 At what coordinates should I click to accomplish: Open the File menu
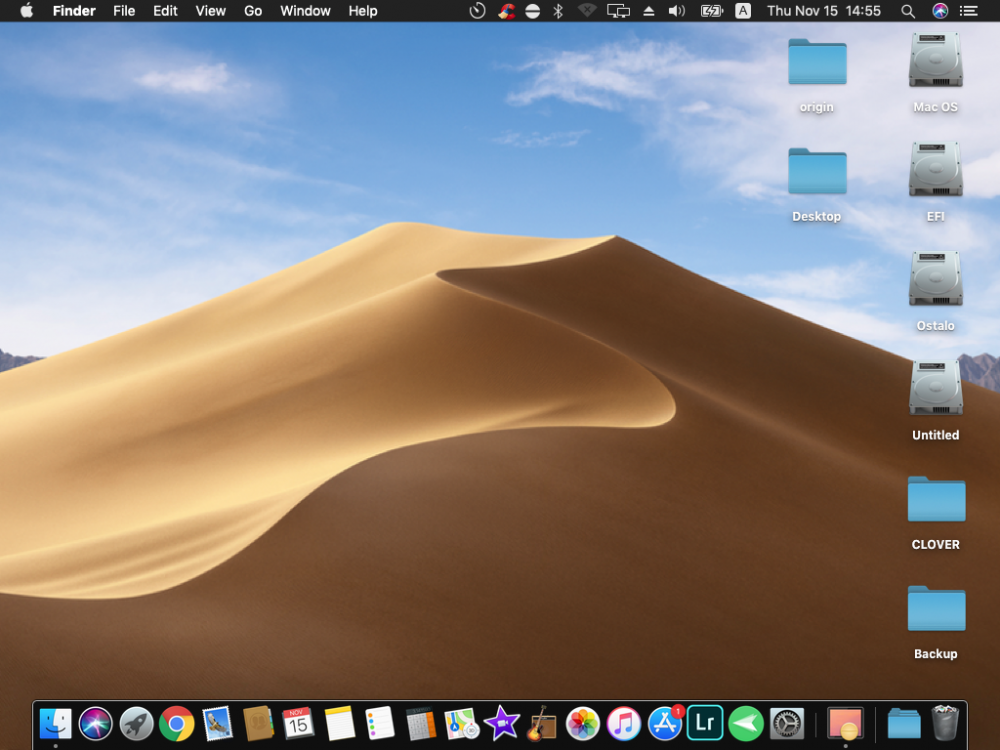point(124,11)
